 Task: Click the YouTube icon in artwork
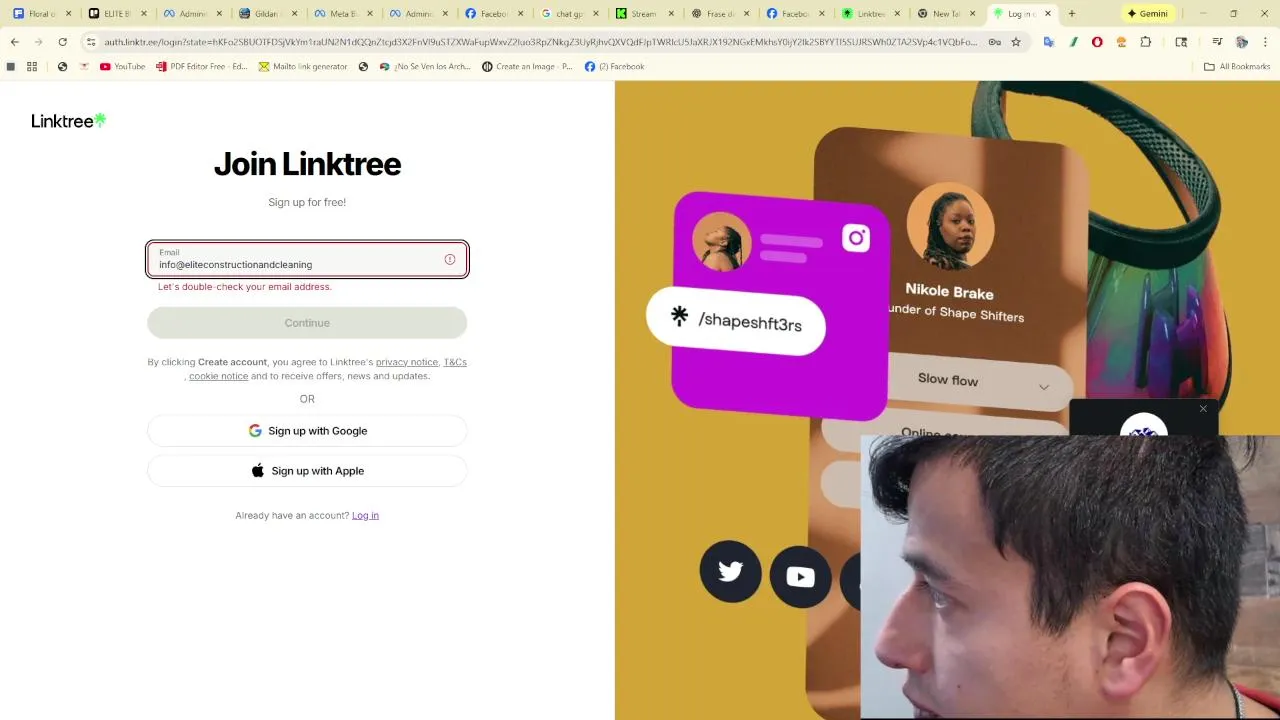(800, 577)
